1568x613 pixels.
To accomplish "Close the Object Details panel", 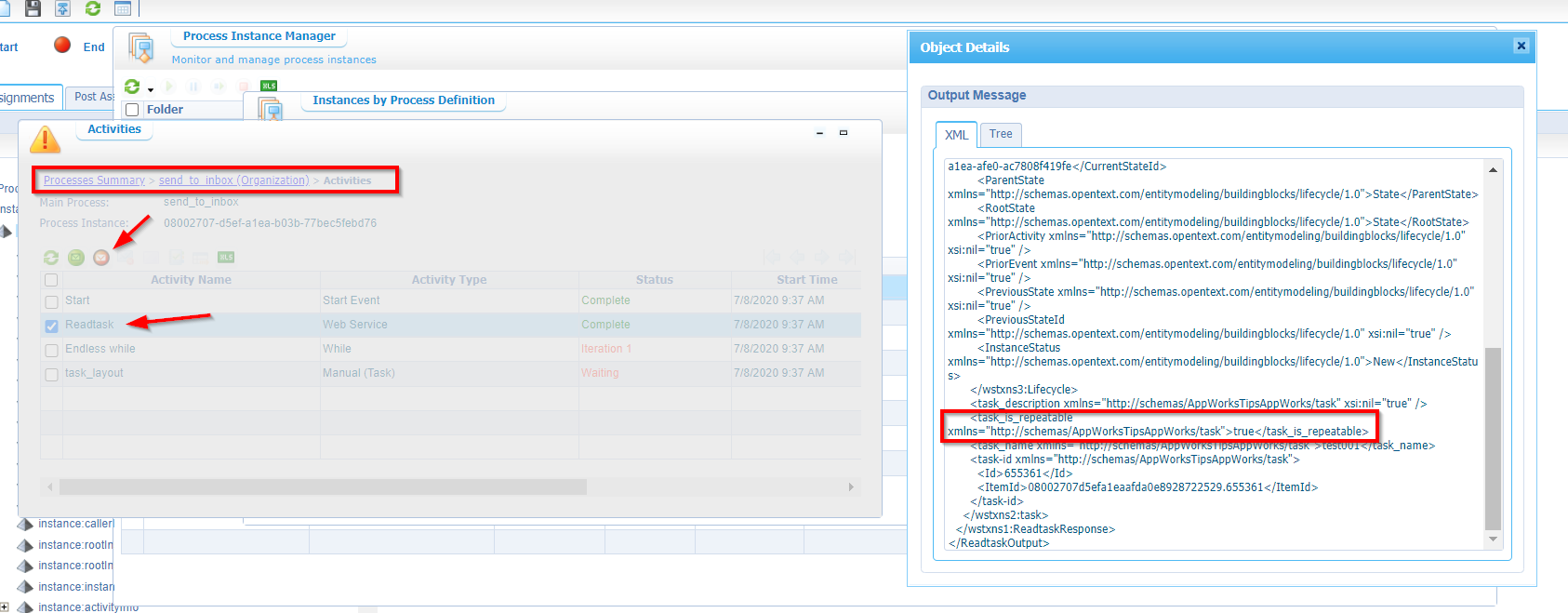I will pyautogui.click(x=1521, y=46).
